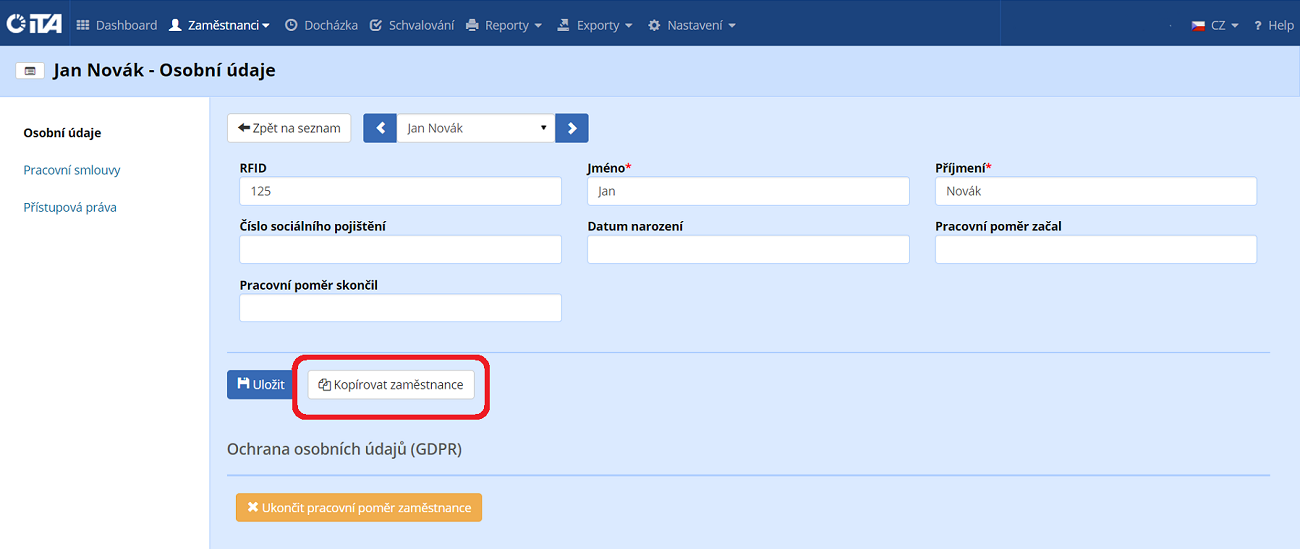Click the card icon beside the page title

(x=30, y=71)
